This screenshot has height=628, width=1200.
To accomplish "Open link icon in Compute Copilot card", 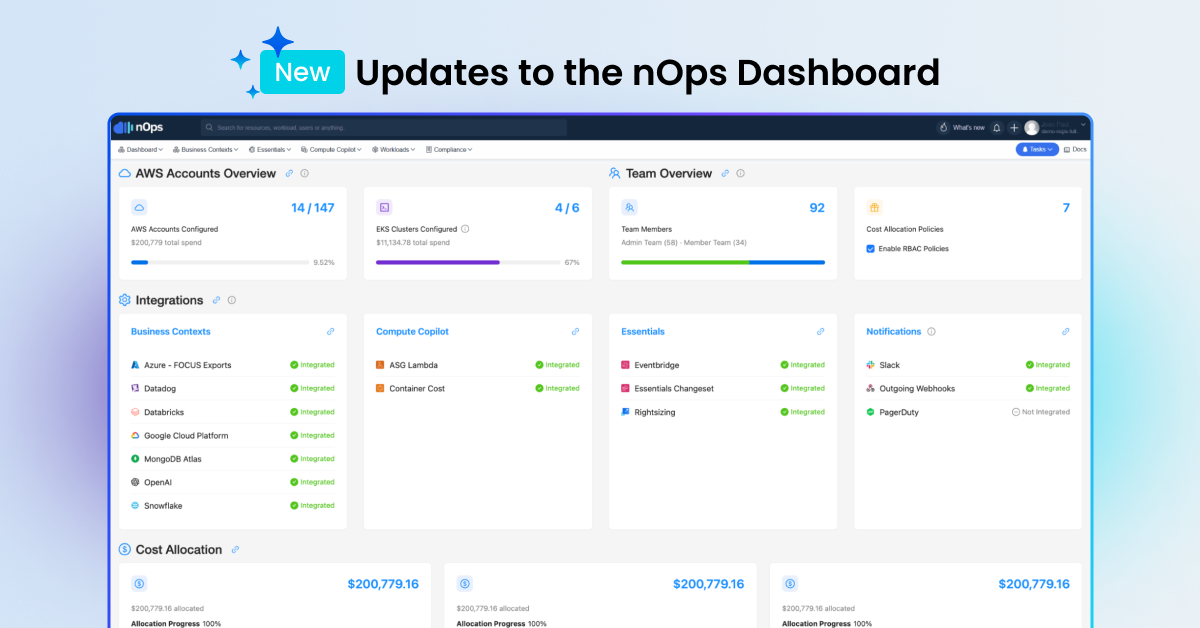I will tap(575, 331).
